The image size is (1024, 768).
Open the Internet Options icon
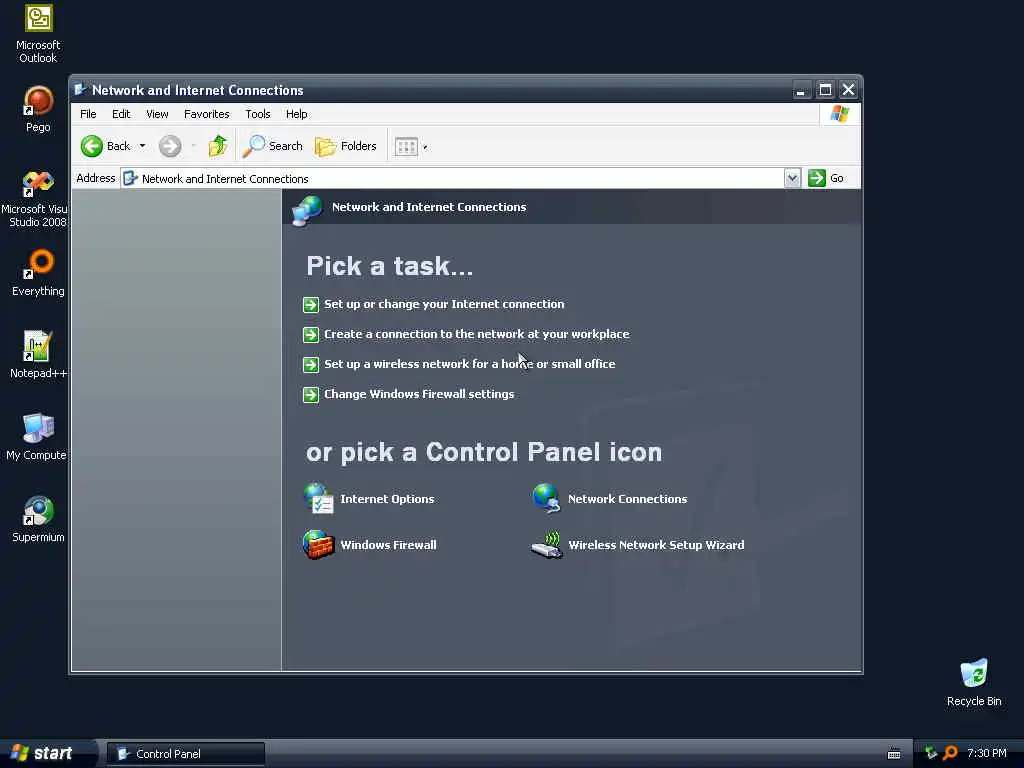coord(319,499)
